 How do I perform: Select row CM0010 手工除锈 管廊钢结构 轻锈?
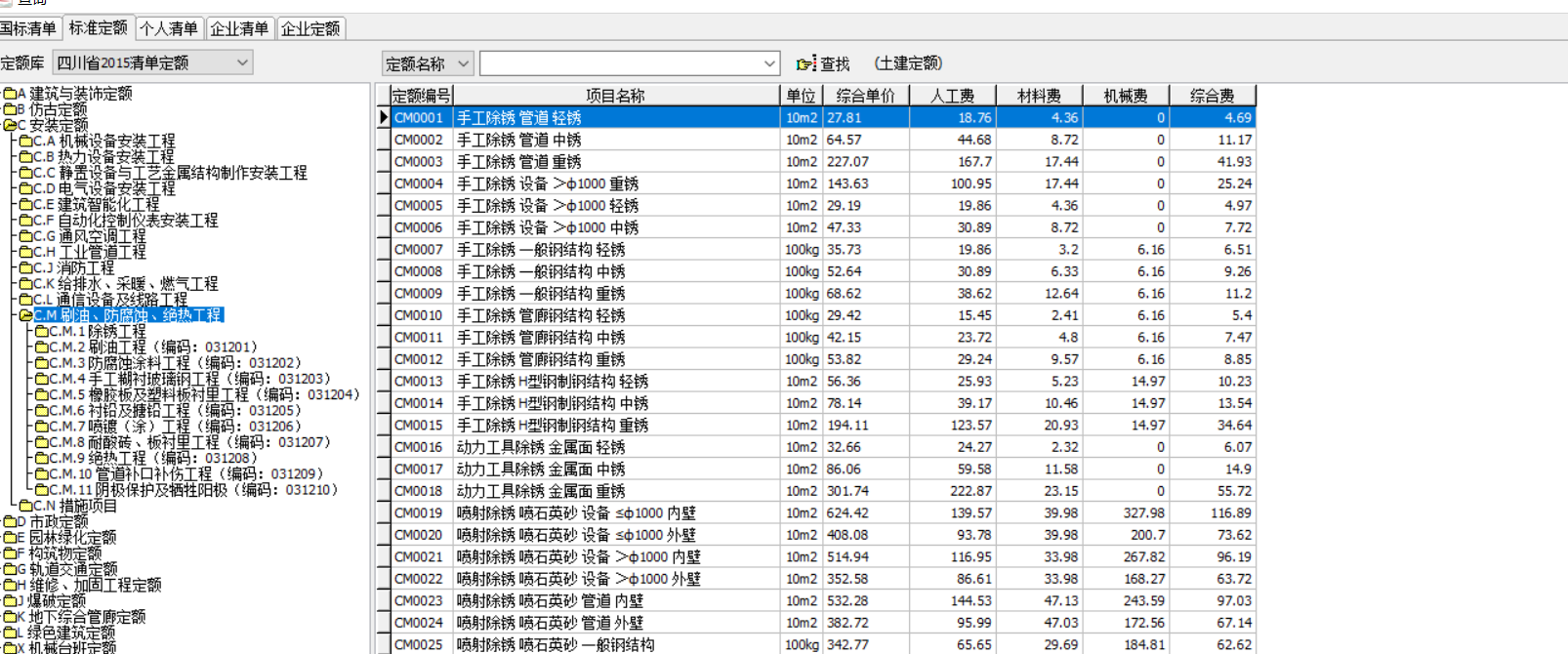[823, 315]
